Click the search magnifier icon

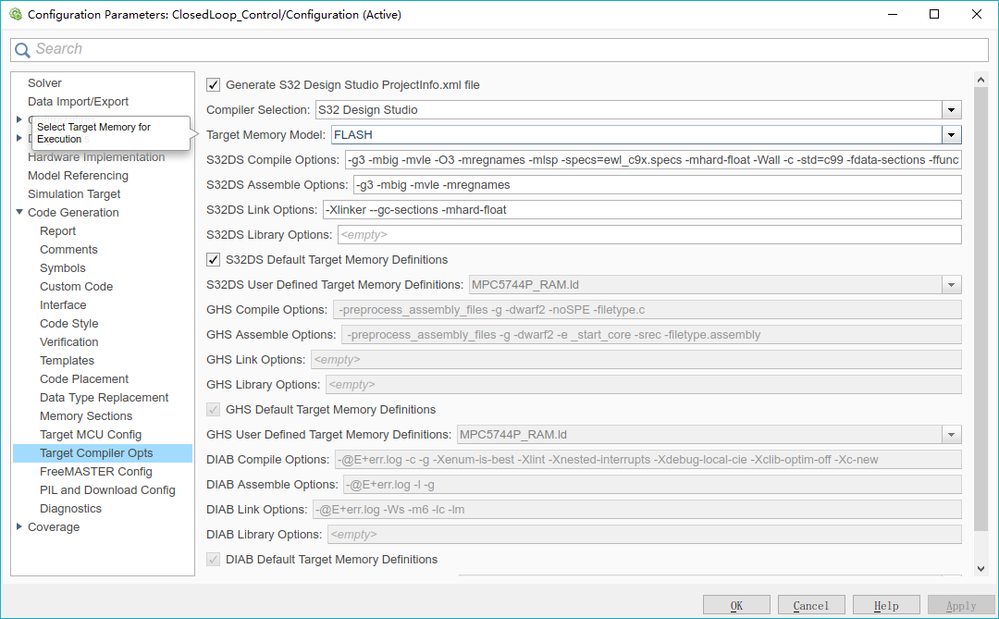(x=22, y=50)
